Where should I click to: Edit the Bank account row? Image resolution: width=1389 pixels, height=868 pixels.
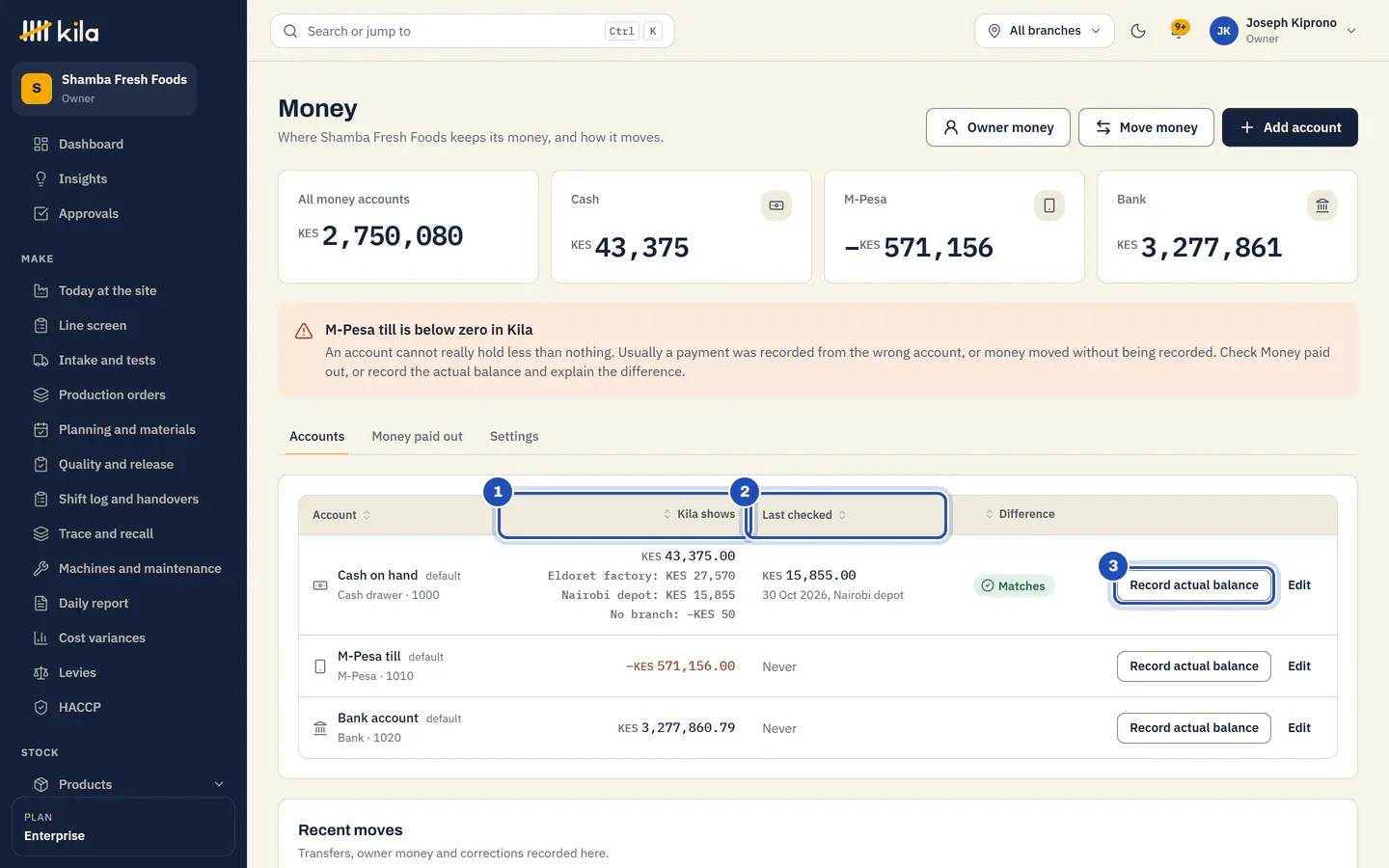[1299, 728]
